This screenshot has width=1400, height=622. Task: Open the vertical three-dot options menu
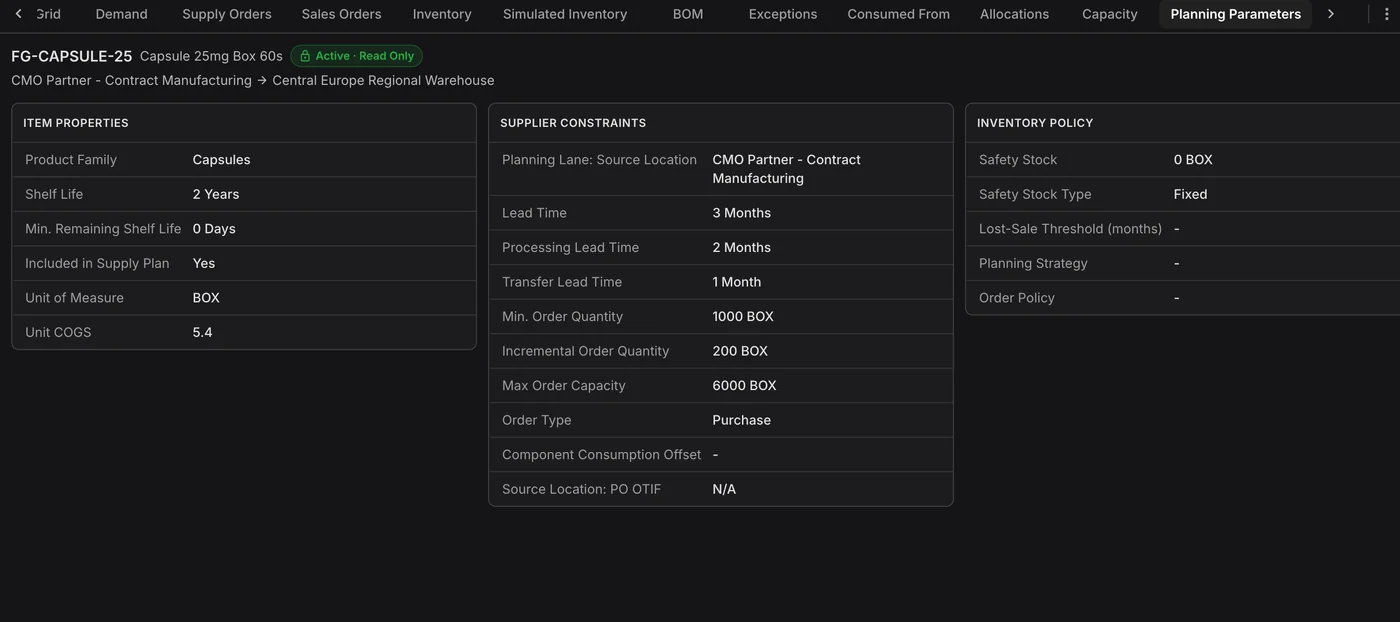click(x=1386, y=14)
